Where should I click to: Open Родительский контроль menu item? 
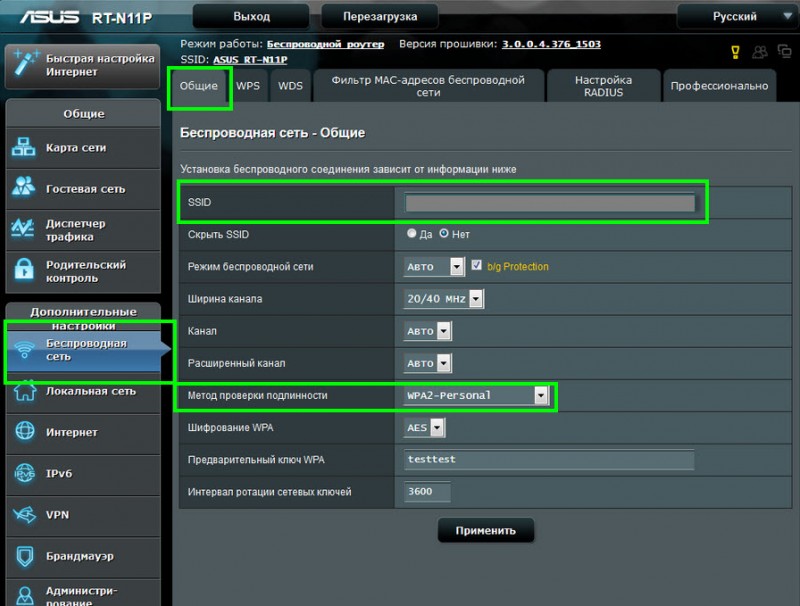pos(83,271)
